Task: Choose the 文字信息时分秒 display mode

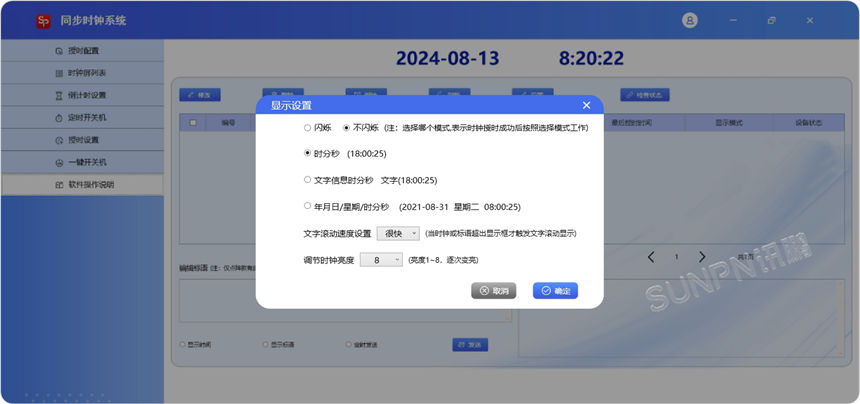Action: [307, 179]
